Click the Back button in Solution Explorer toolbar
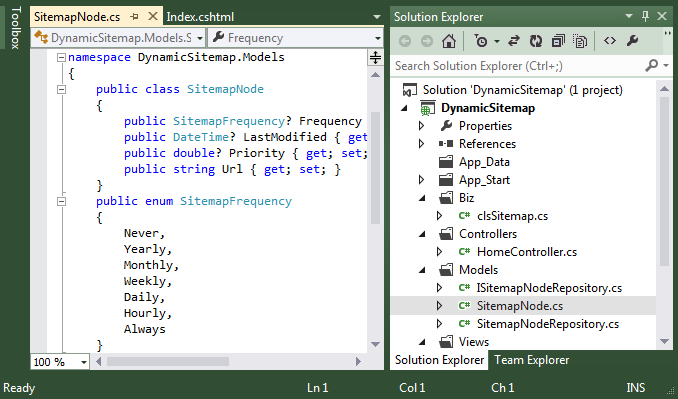 pyautogui.click(x=405, y=41)
